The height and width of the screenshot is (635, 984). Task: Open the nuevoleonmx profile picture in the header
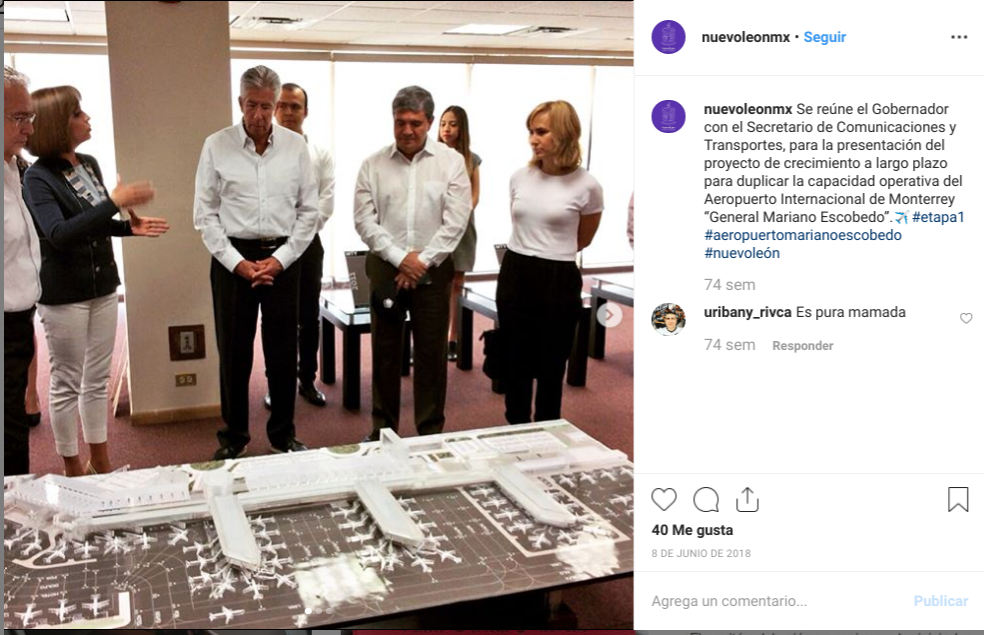point(668,37)
